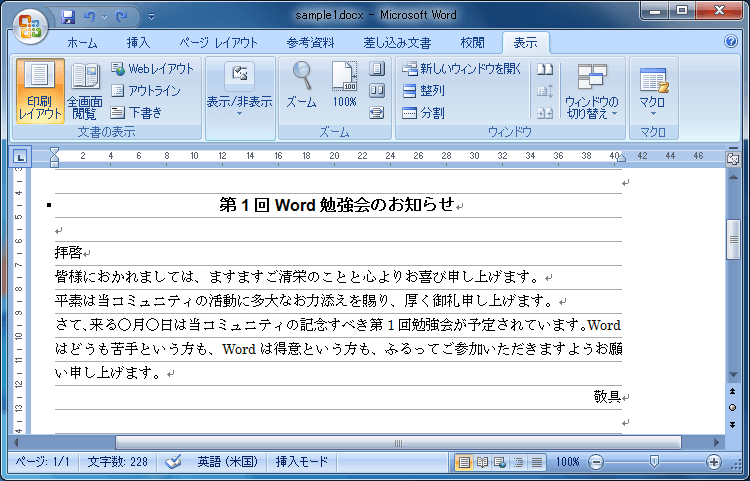Viewport: 750px width, 481px height.
Task: Click next page double-arrow button
Action: pos(733,424)
